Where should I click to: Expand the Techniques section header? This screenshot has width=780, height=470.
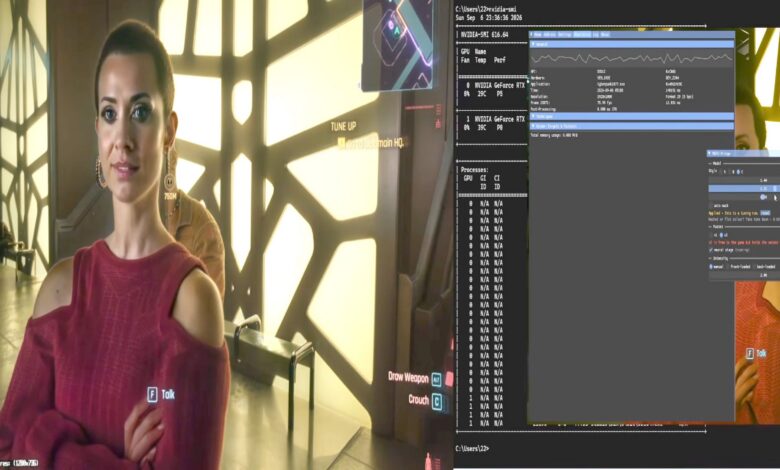[x=632, y=116]
